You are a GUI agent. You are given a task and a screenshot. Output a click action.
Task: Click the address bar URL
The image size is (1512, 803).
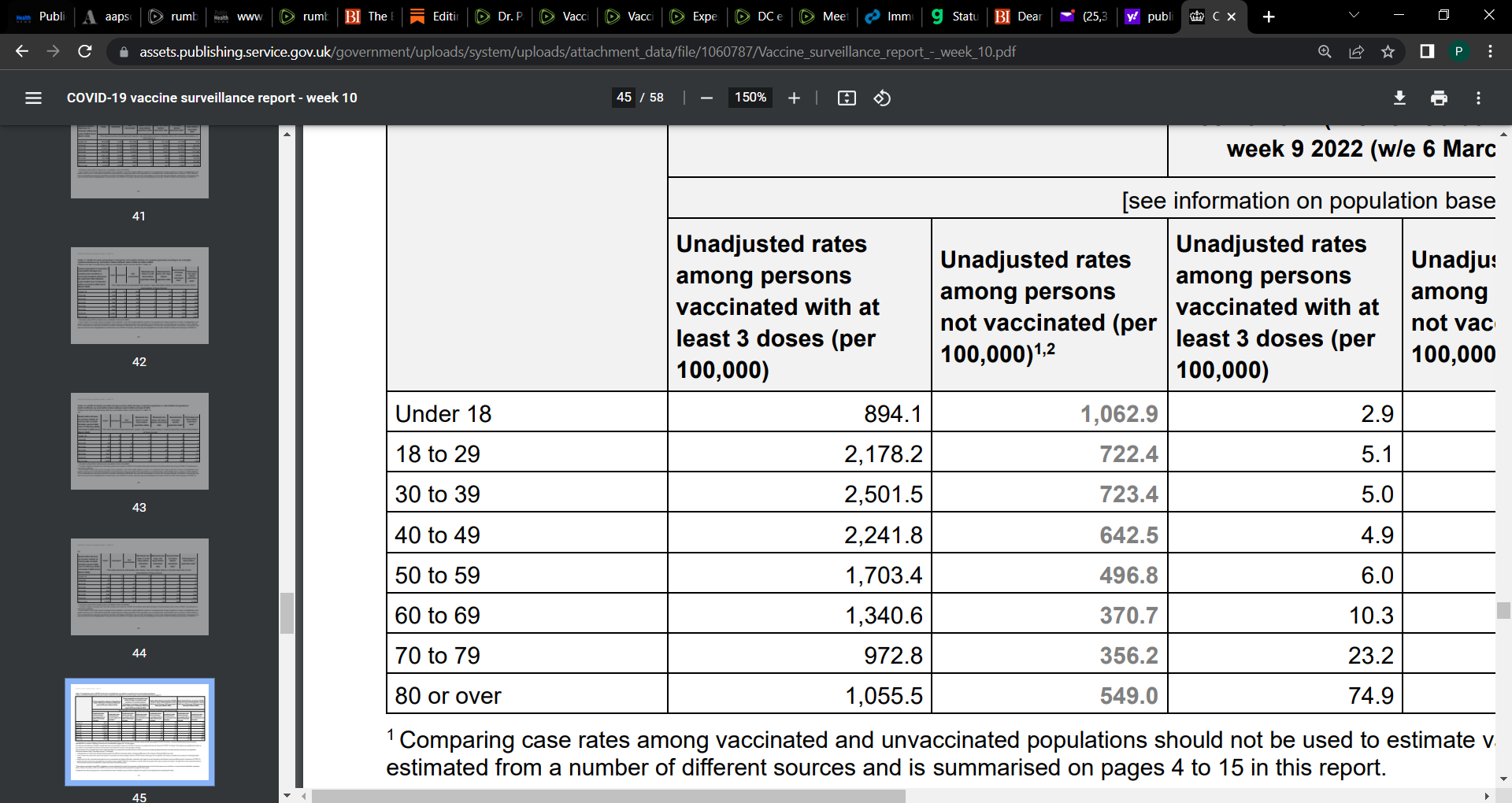pyautogui.click(x=577, y=52)
